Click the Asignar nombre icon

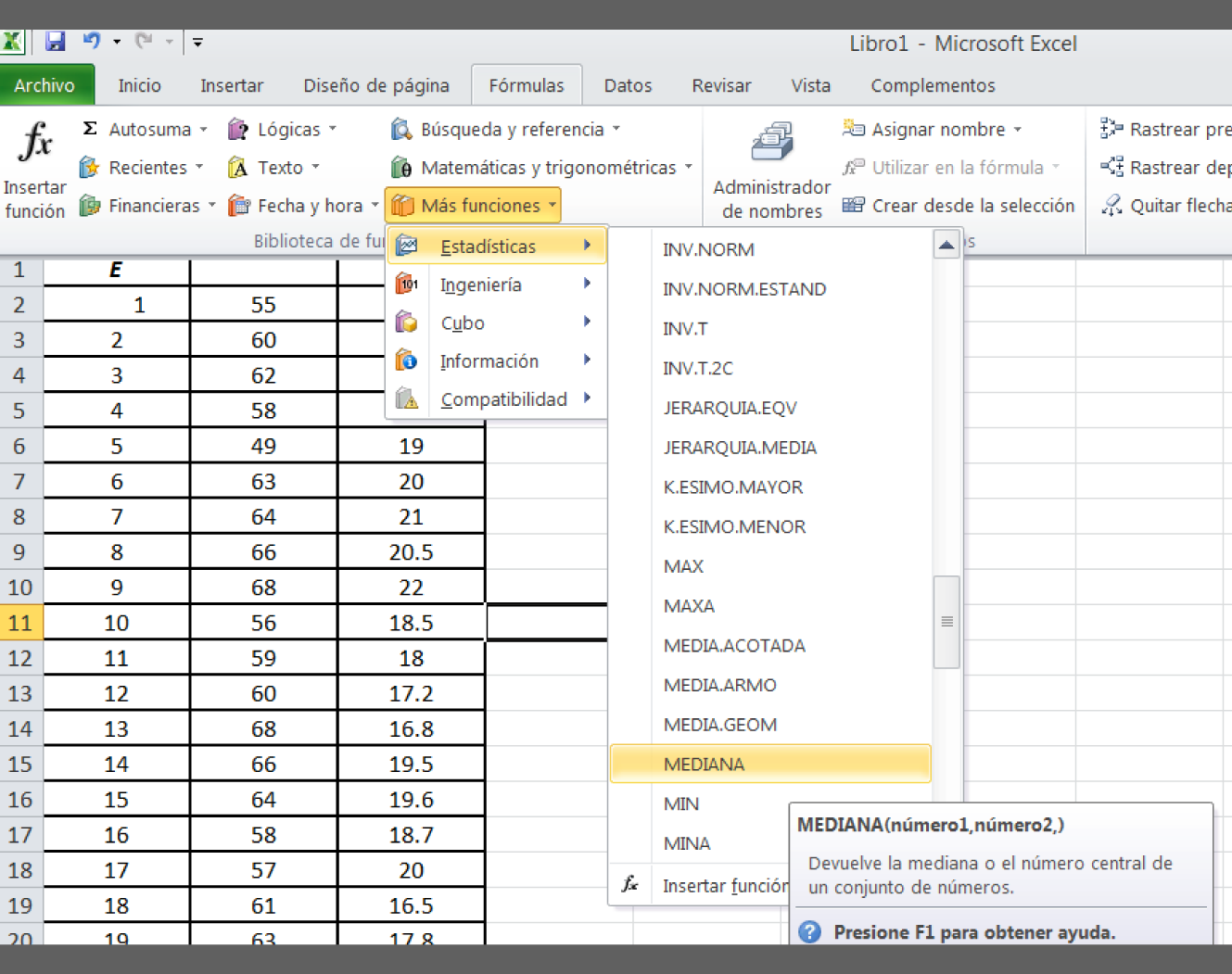click(x=854, y=129)
